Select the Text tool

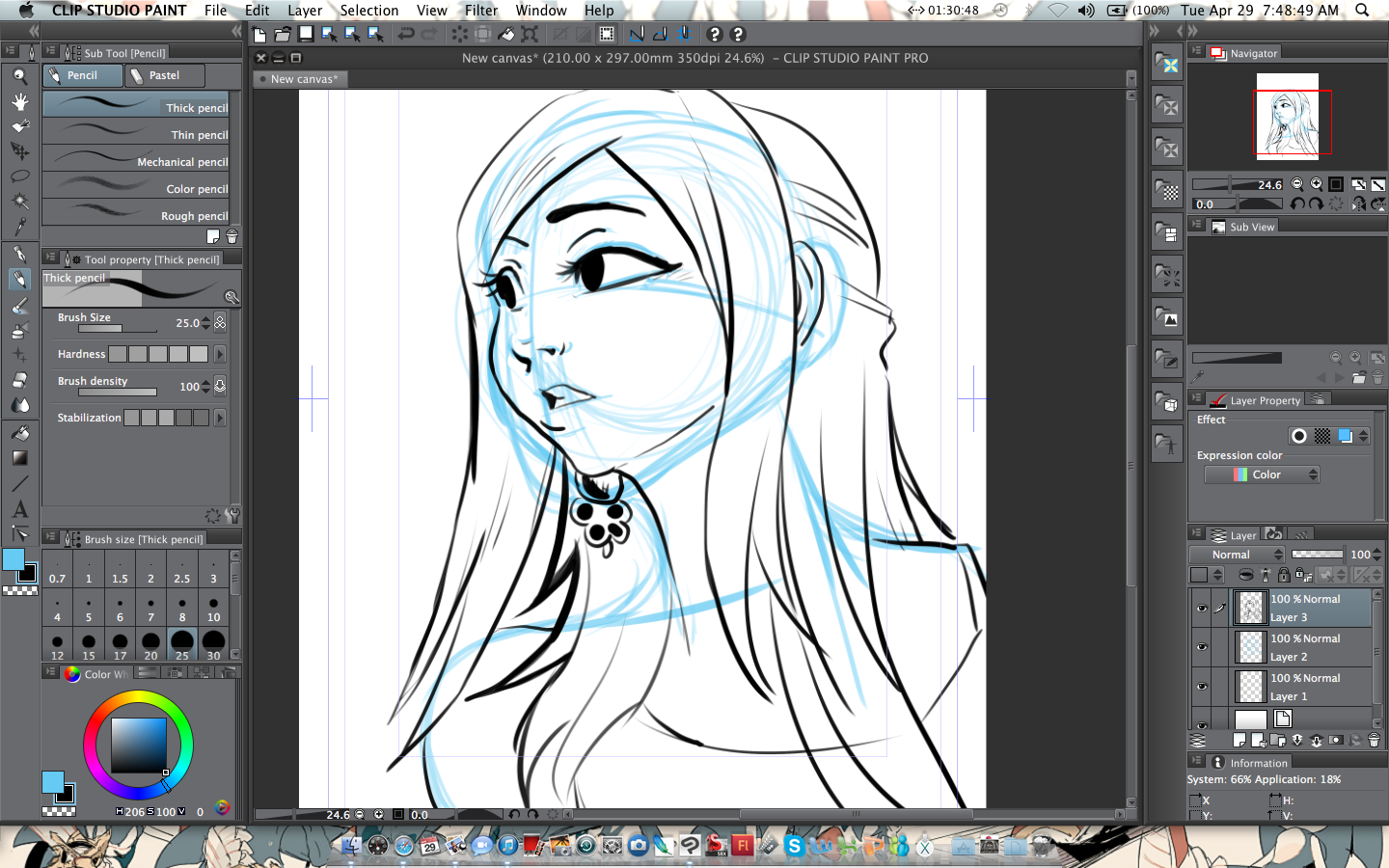(x=19, y=509)
